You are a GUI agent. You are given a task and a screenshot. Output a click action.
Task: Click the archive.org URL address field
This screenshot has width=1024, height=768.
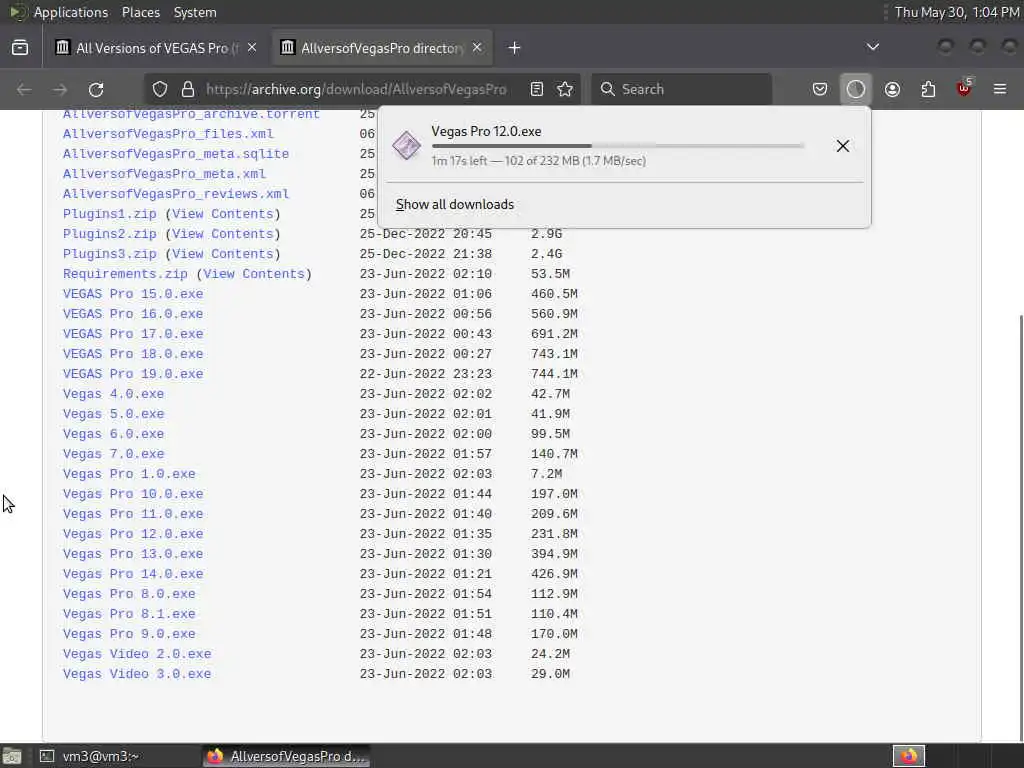356,89
